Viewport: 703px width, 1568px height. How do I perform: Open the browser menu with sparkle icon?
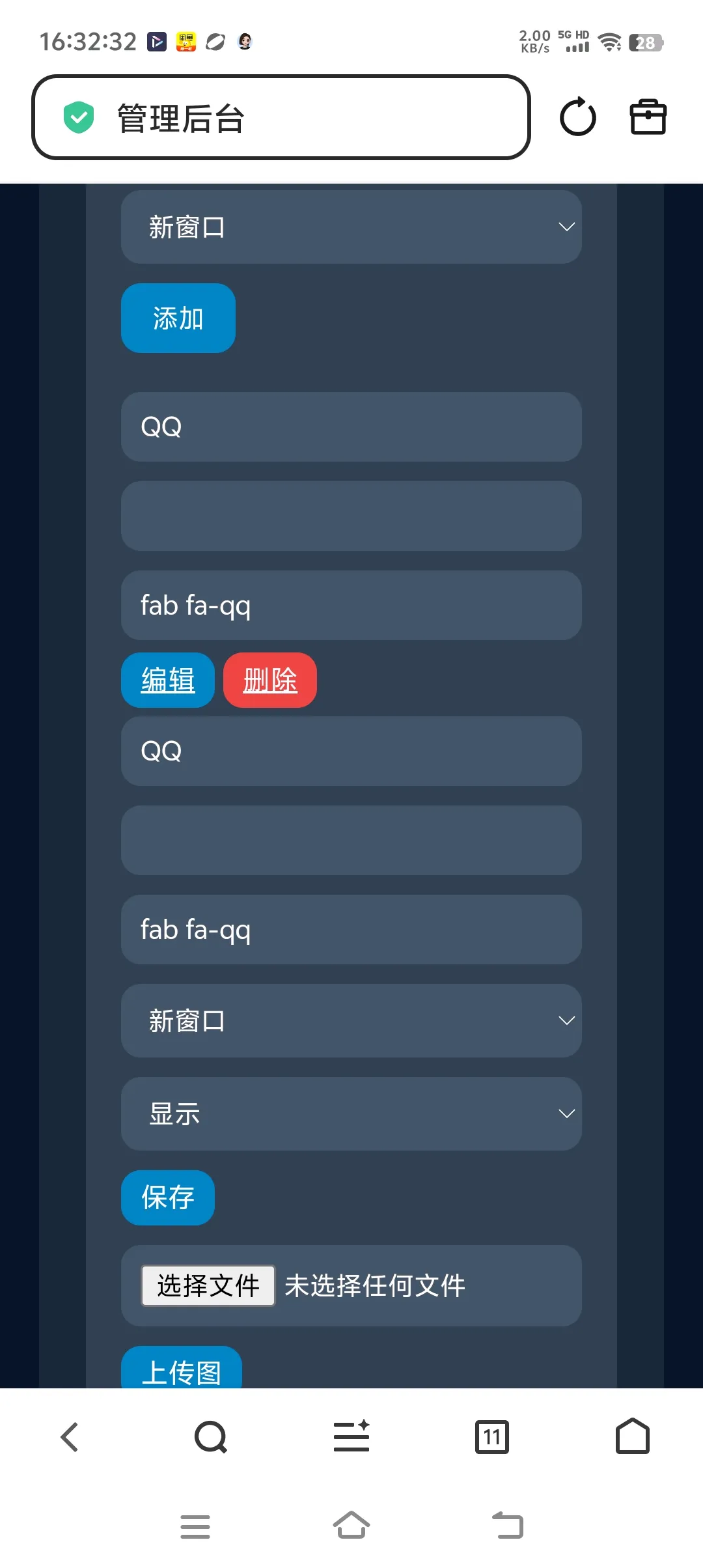pyautogui.click(x=351, y=1436)
